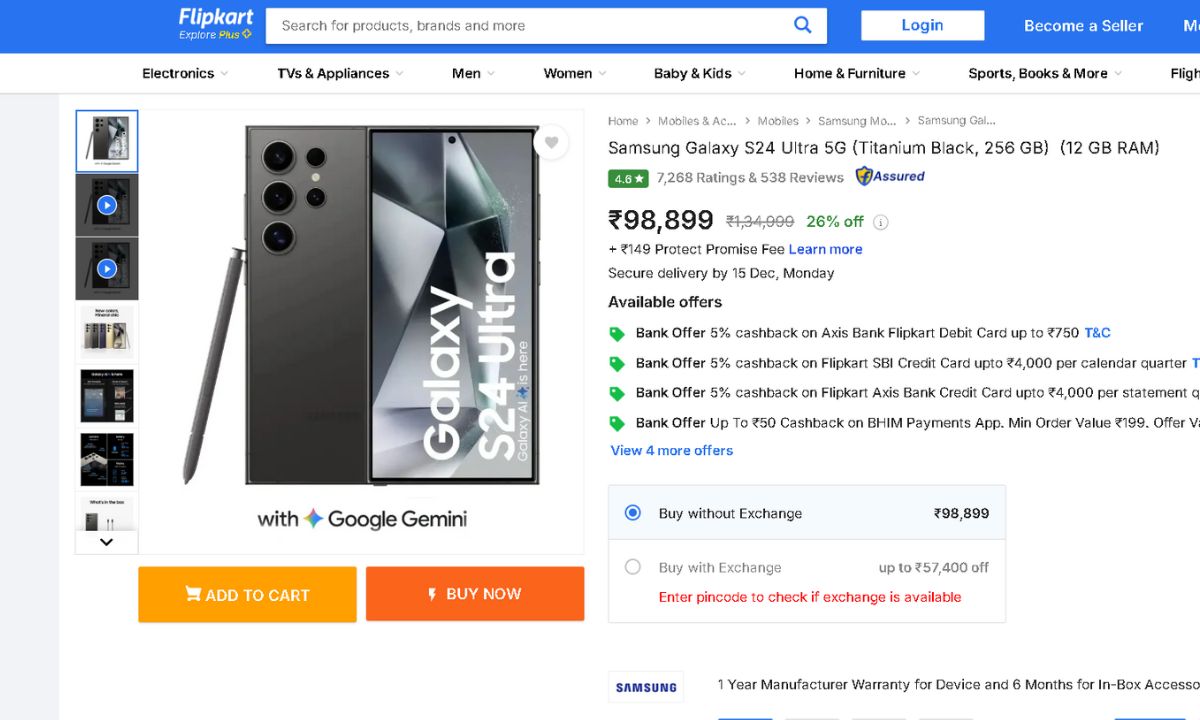Expand Home & Furniture menu
The image size is (1200, 720).
pyautogui.click(x=856, y=73)
